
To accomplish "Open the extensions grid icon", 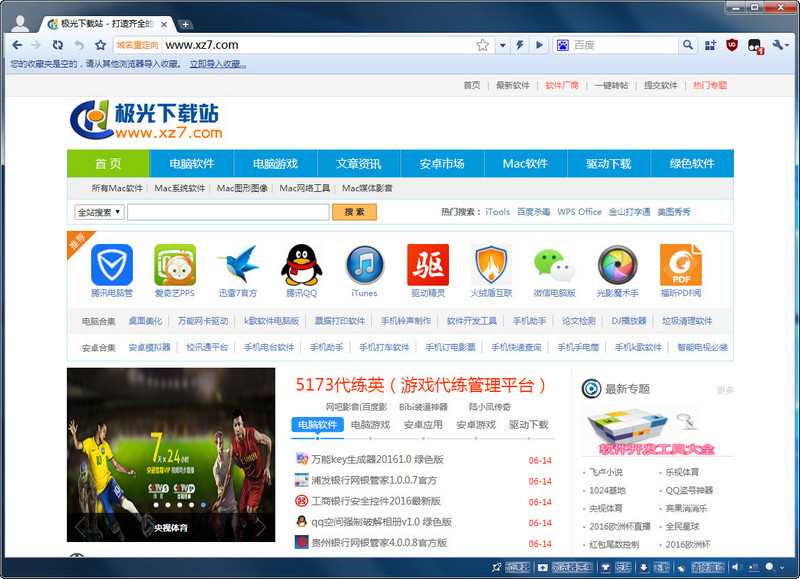I will point(710,45).
